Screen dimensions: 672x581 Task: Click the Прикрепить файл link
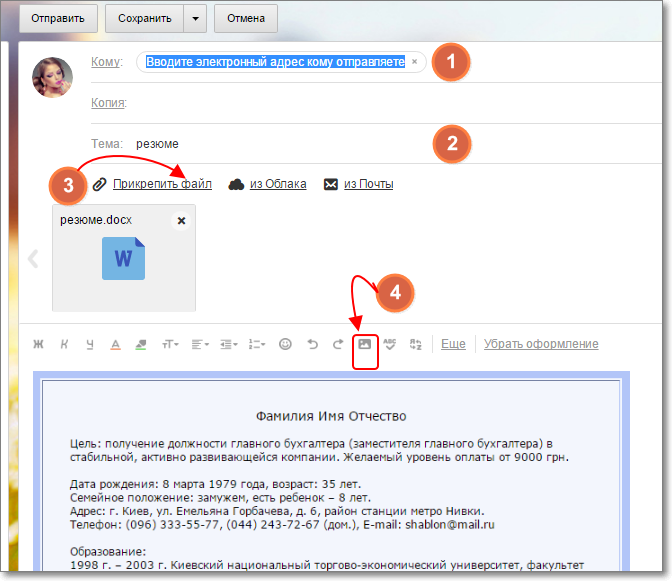pos(162,184)
